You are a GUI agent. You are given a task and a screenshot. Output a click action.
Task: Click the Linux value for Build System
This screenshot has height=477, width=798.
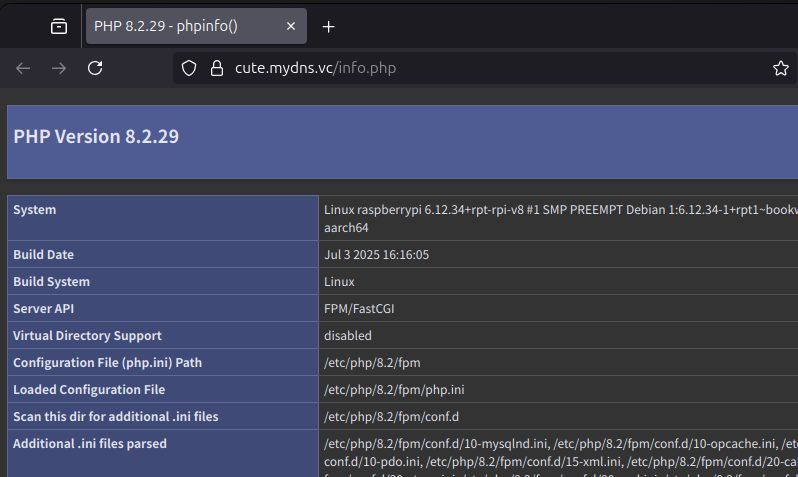(339, 282)
